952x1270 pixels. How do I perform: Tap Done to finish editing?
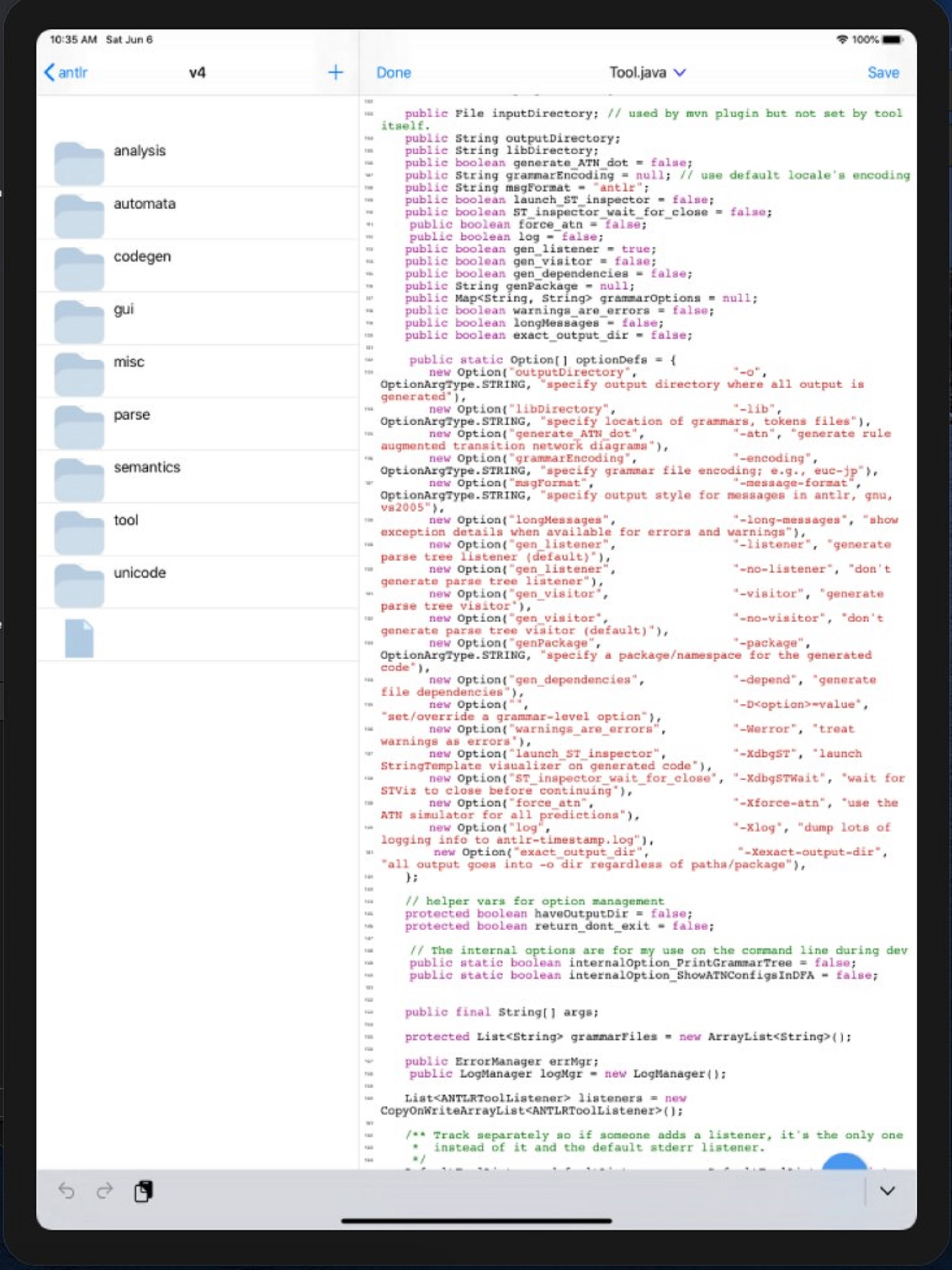click(393, 73)
